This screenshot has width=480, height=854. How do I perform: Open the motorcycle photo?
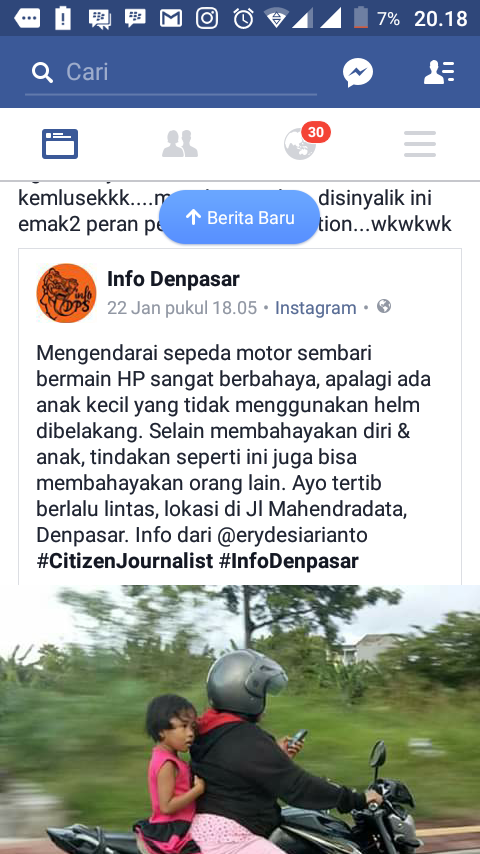point(240,719)
